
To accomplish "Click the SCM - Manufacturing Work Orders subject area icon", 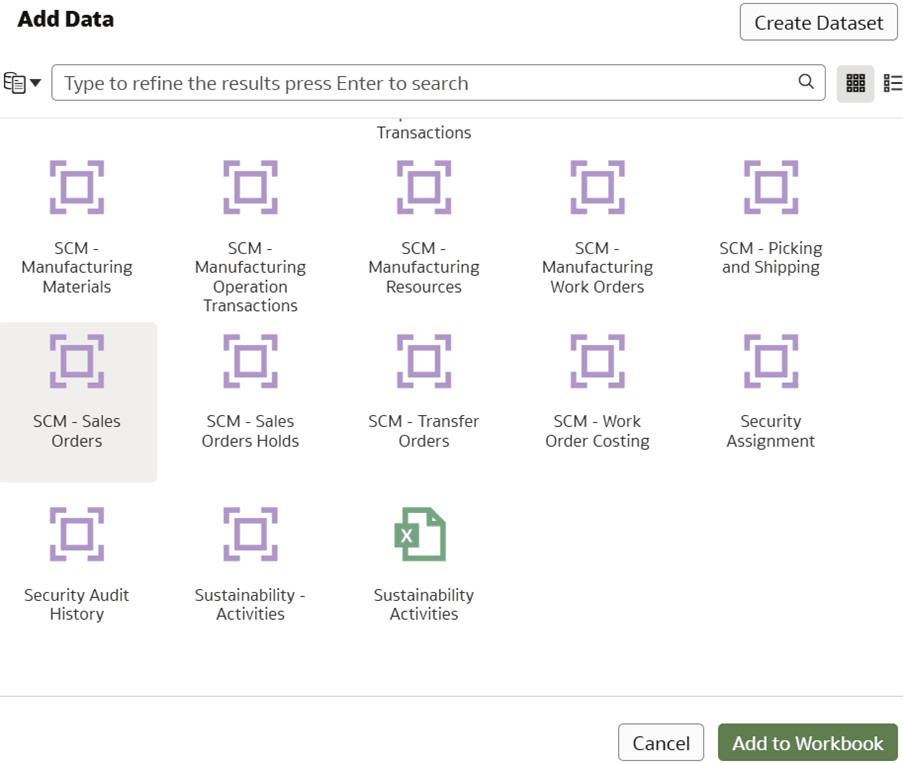I will (597, 187).
